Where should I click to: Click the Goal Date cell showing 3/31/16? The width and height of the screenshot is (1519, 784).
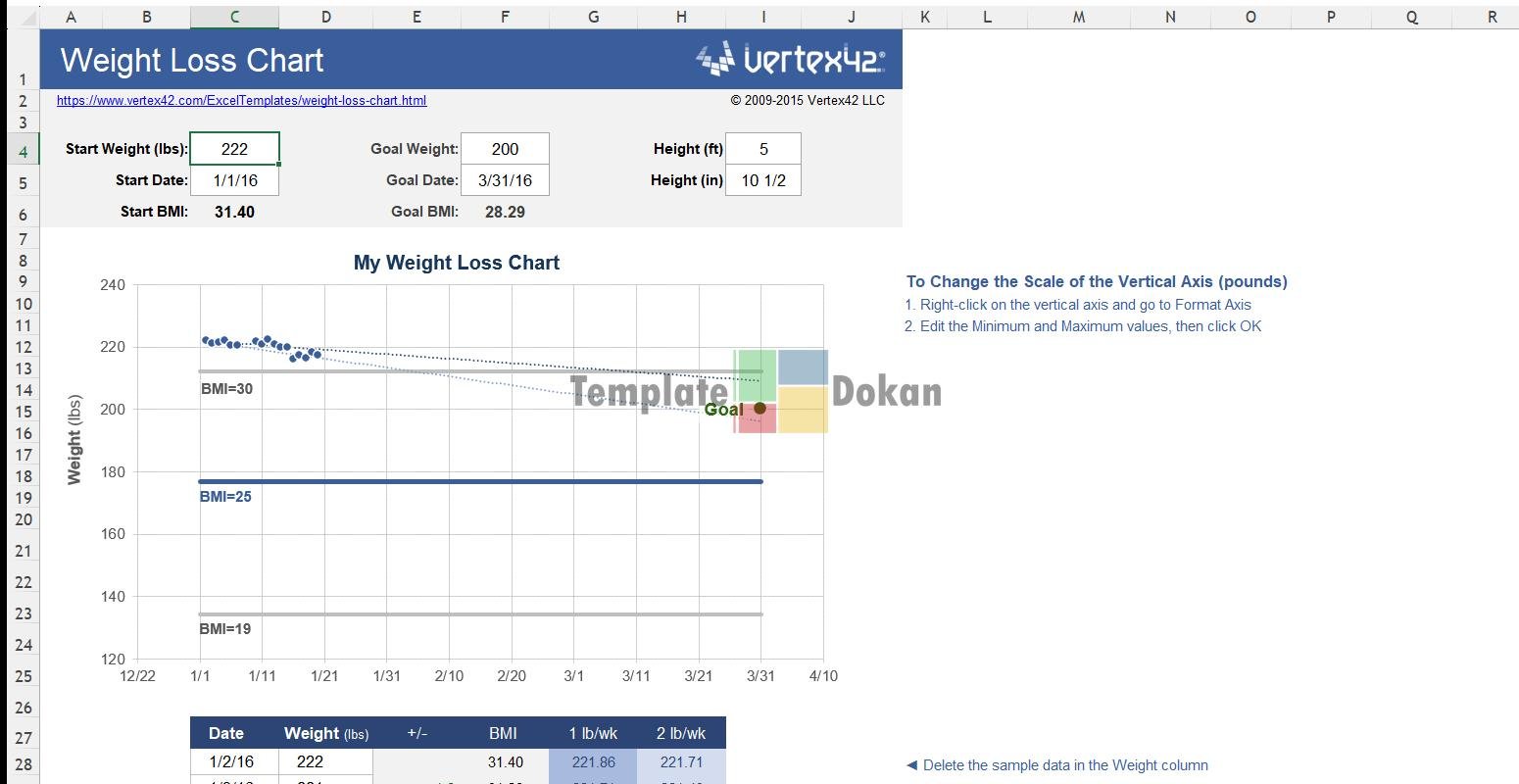coord(505,180)
